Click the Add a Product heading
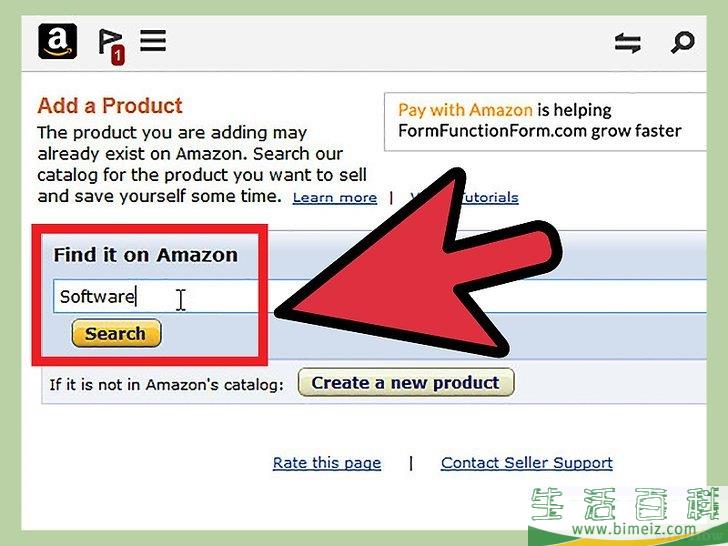Image resolution: width=728 pixels, height=546 pixels. click(110, 106)
